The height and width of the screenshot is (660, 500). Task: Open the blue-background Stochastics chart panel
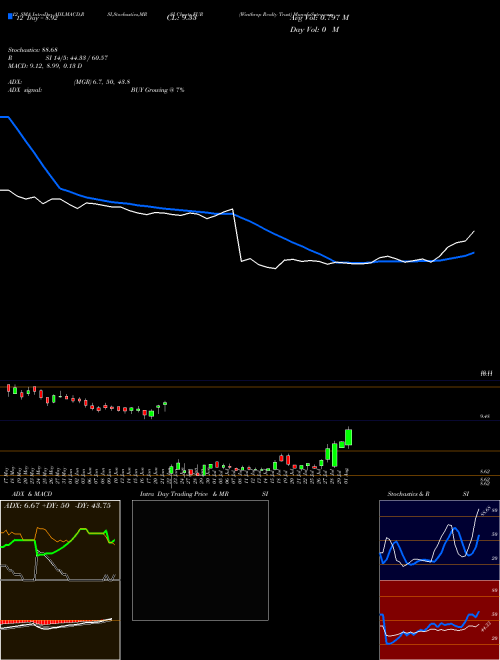click(x=439, y=540)
